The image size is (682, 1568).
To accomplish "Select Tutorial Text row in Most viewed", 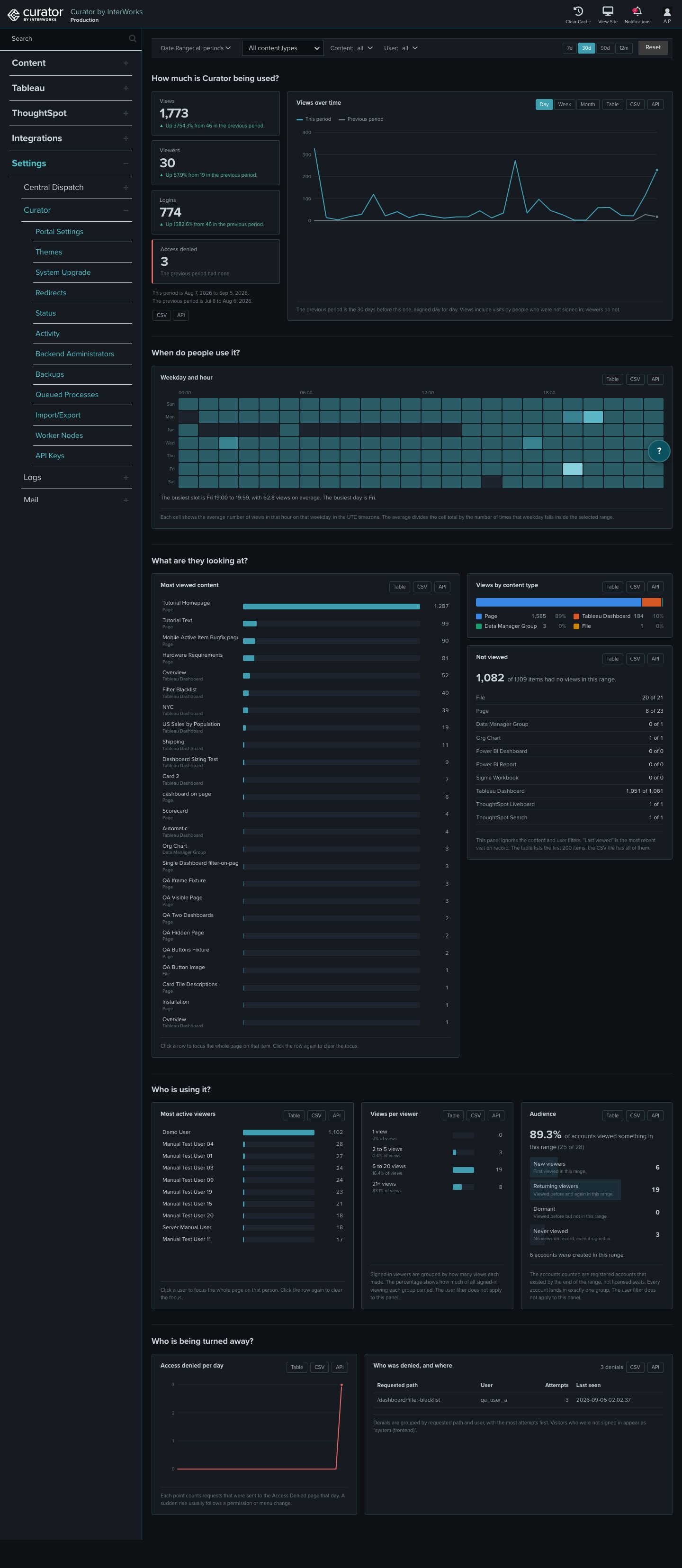I will click(x=305, y=623).
